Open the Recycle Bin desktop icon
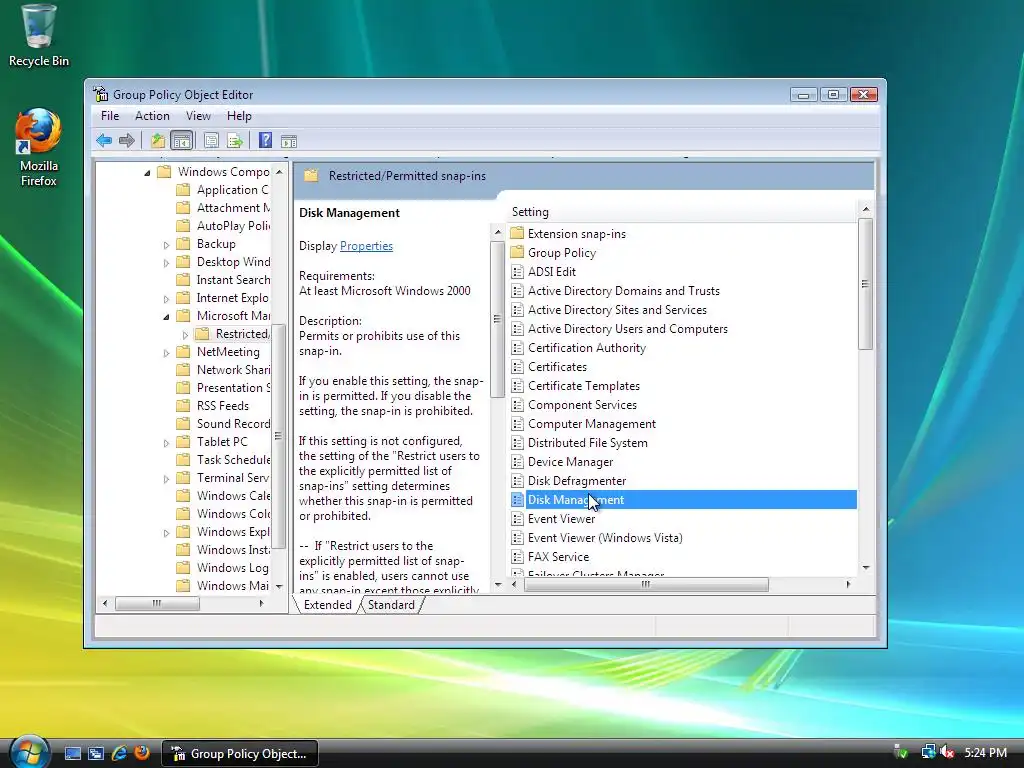This screenshot has width=1024, height=768. (x=39, y=36)
